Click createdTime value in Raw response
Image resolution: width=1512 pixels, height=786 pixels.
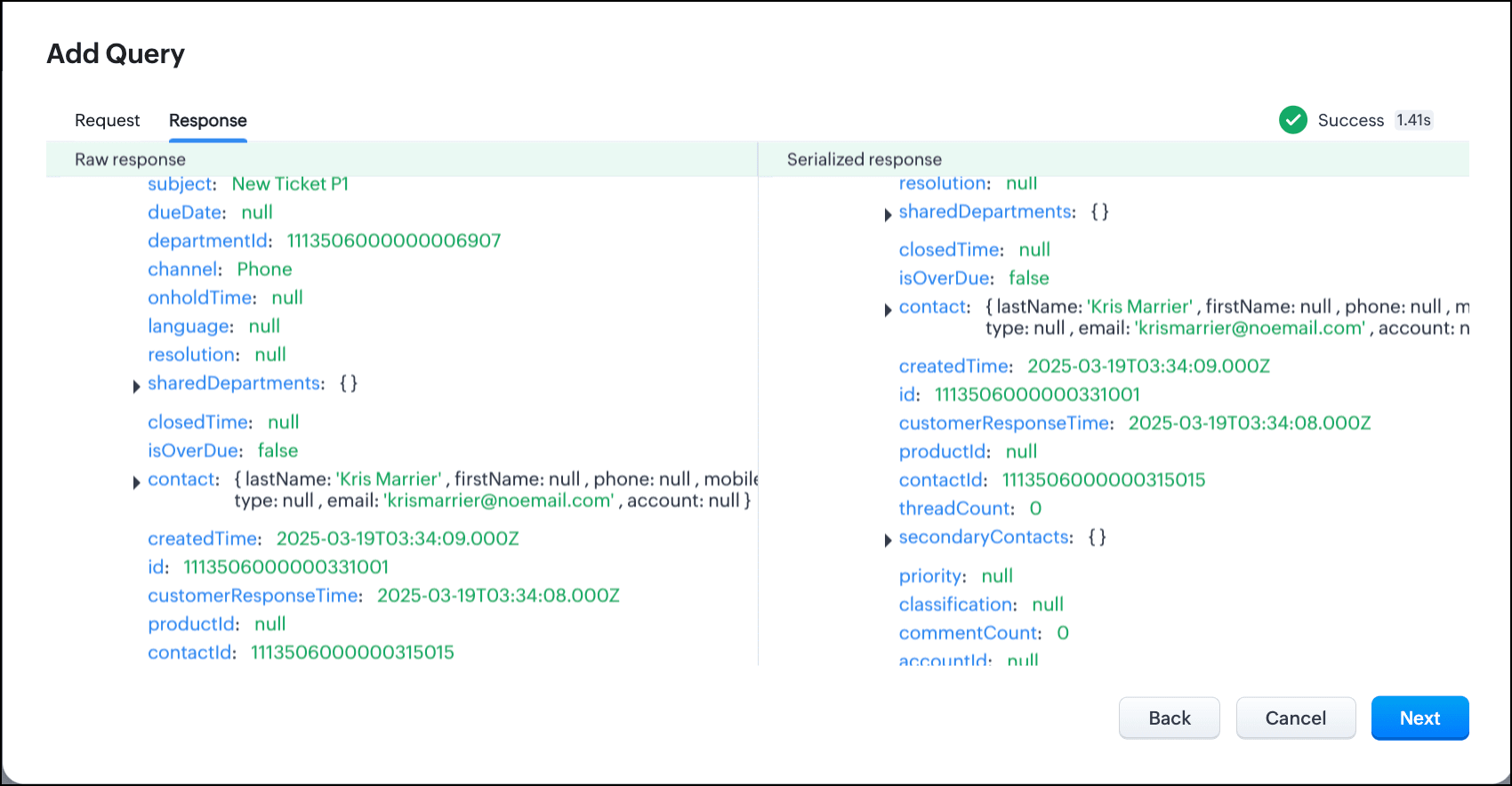tap(398, 539)
